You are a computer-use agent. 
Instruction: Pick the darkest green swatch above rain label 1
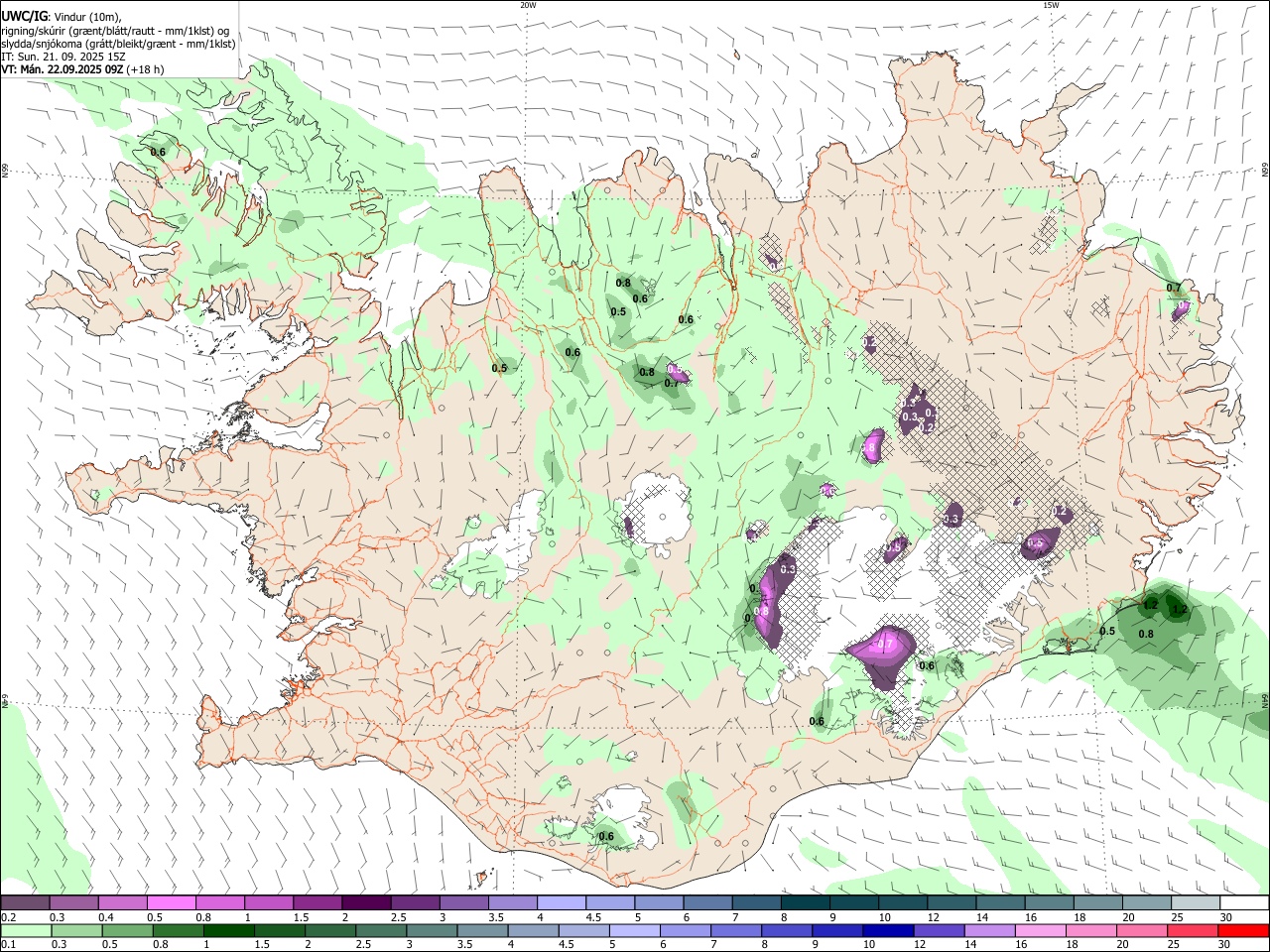coord(229,931)
